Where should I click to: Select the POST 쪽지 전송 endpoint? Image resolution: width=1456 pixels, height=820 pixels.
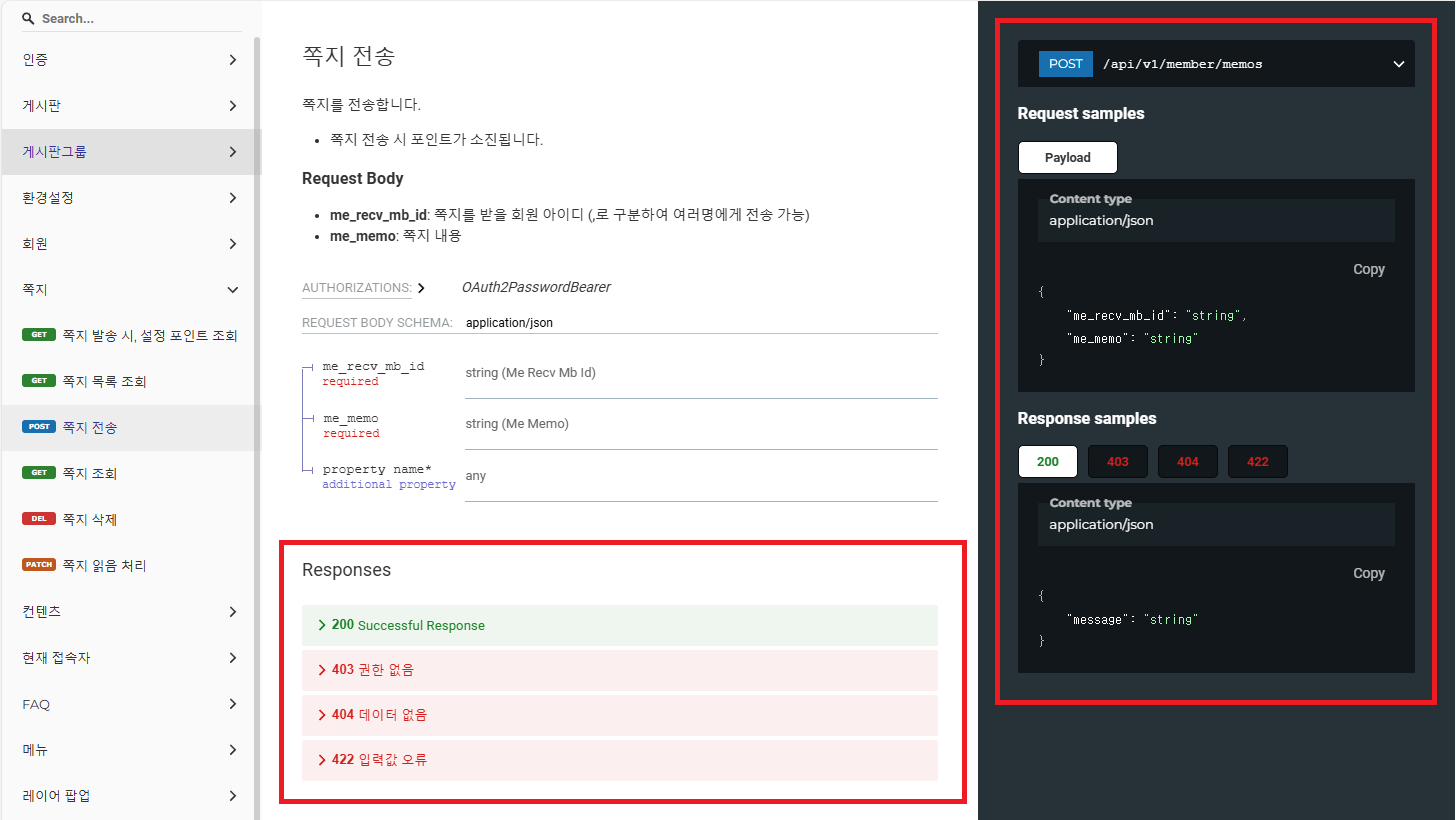[x=90, y=427]
